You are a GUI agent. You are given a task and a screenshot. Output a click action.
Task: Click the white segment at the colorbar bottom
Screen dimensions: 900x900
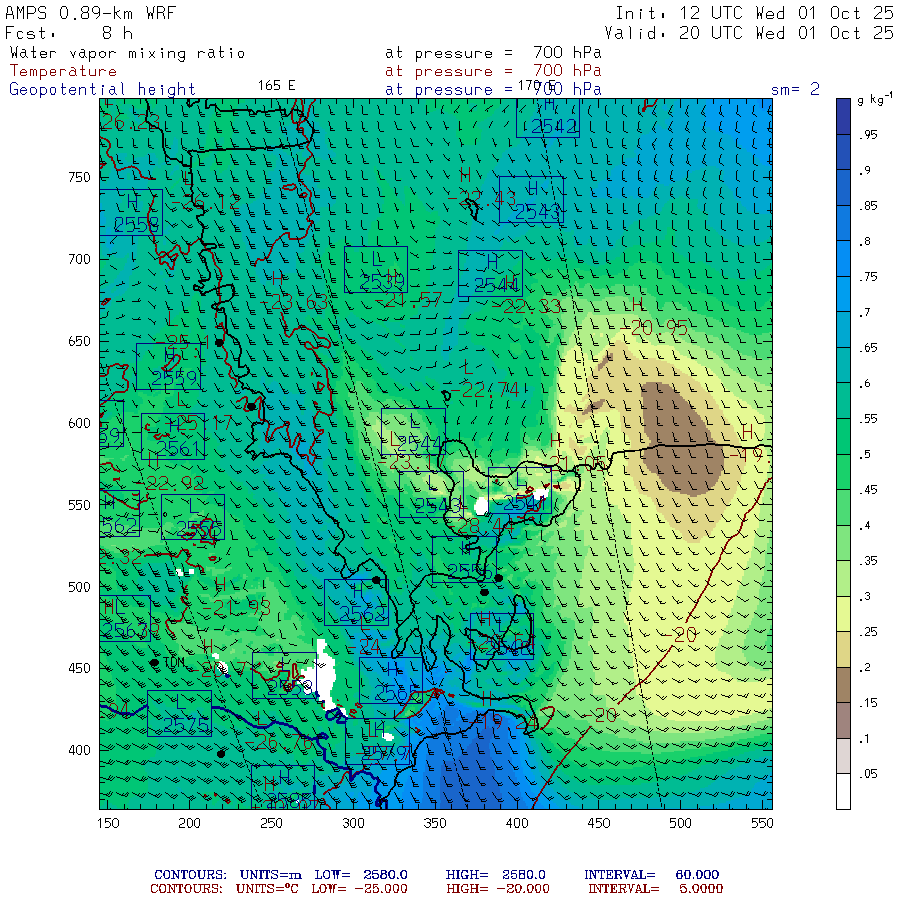(843, 792)
